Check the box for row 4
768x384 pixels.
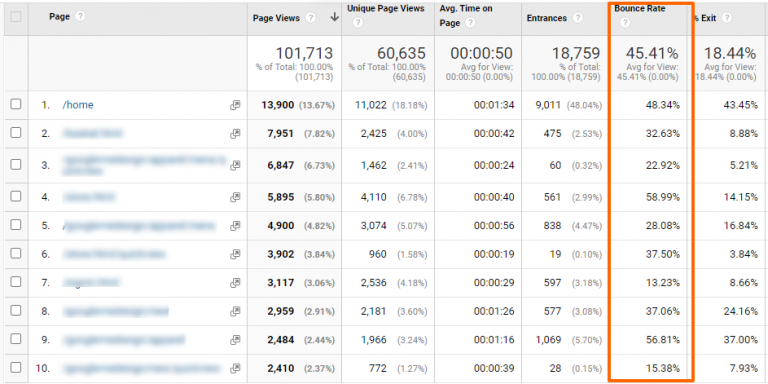[x=16, y=196]
